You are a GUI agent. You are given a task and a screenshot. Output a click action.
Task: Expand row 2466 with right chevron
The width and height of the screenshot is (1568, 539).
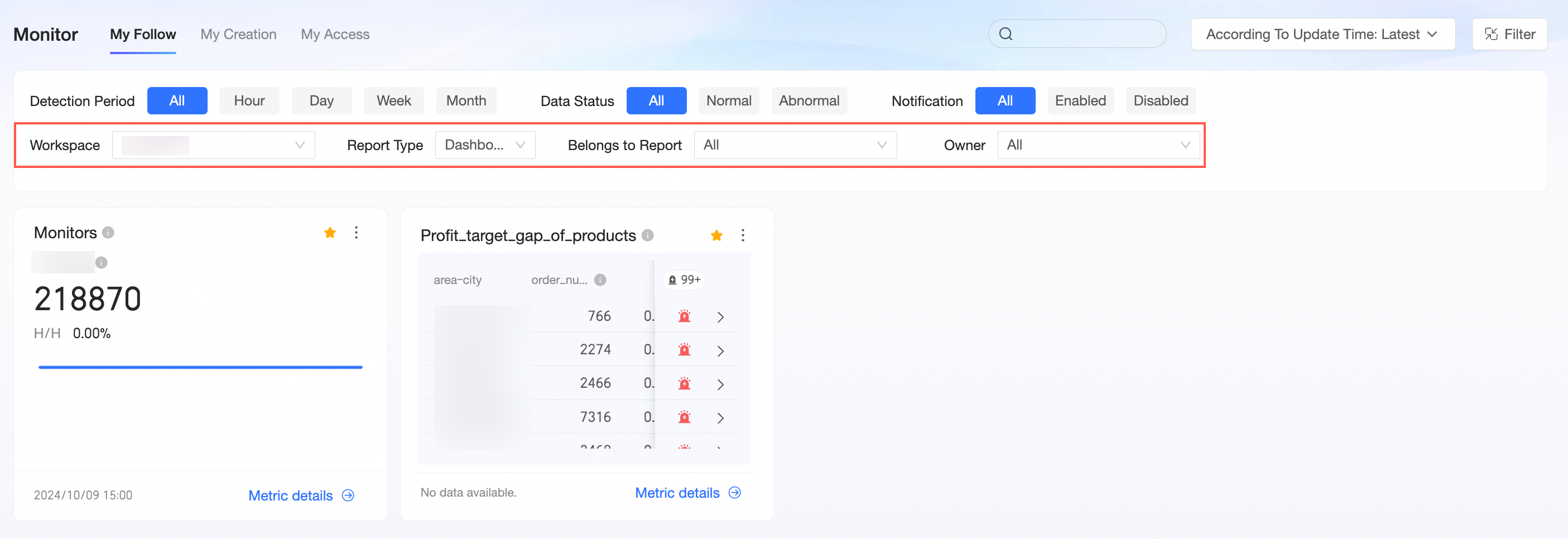click(x=721, y=384)
